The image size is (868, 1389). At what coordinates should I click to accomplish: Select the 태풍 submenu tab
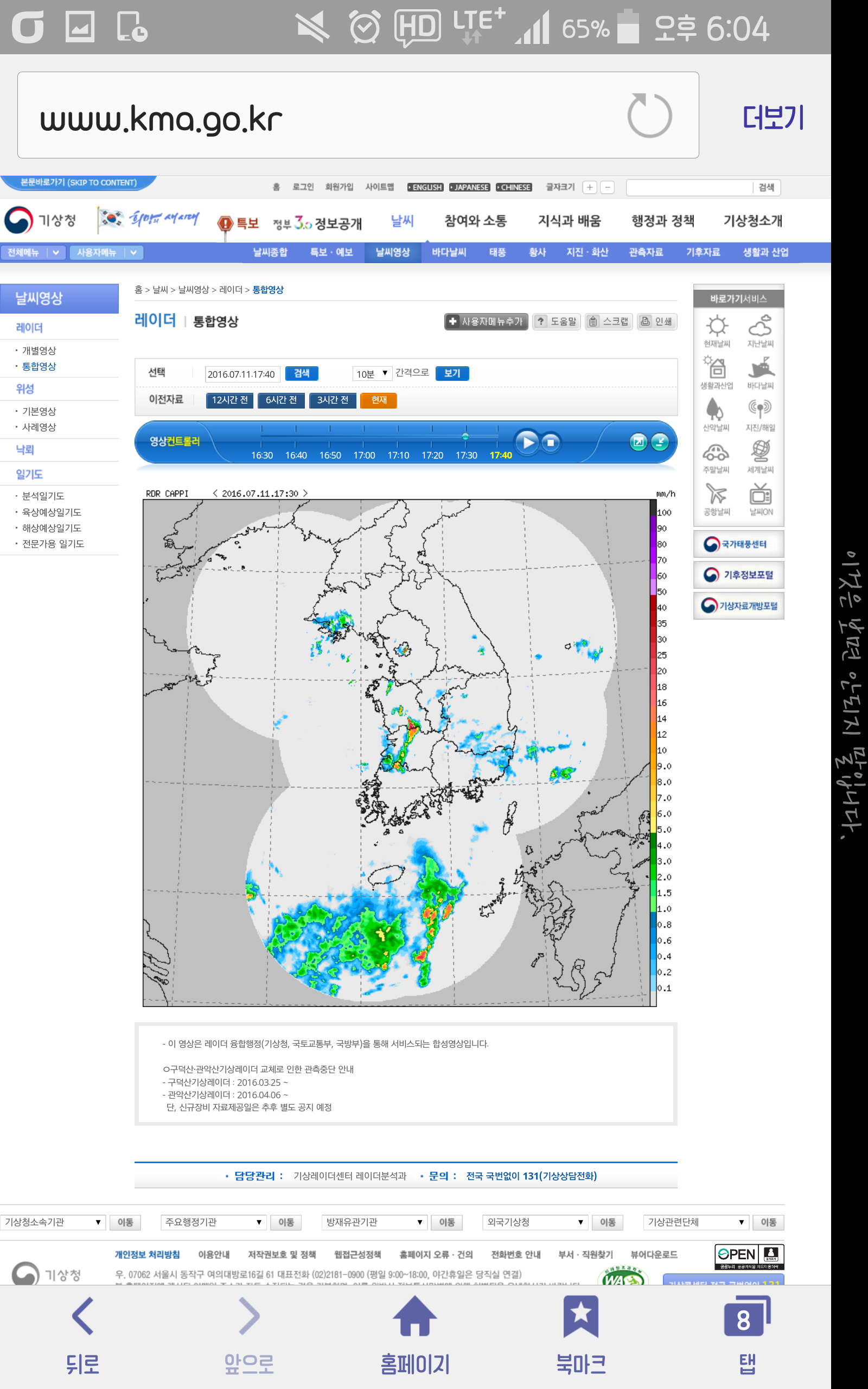tap(497, 252)
